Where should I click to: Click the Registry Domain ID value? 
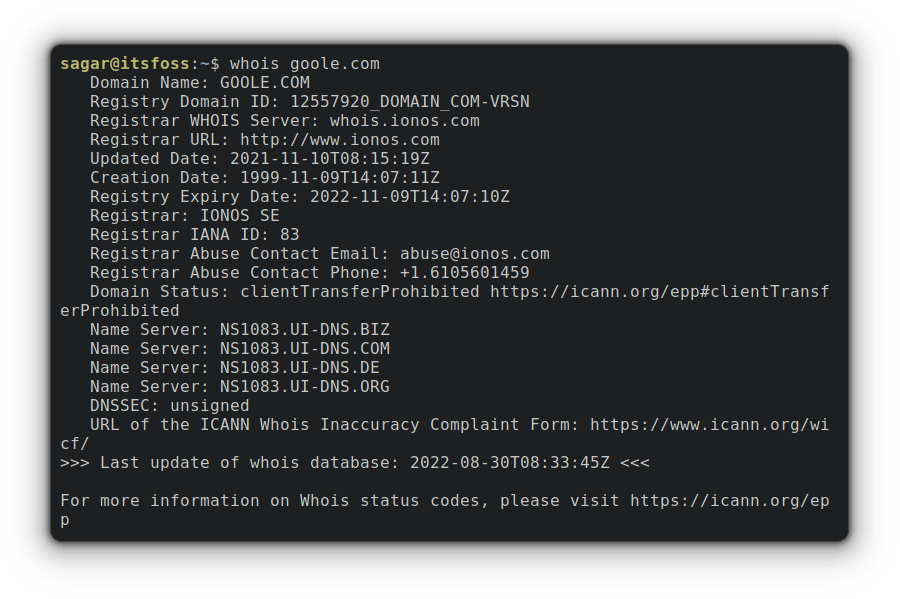point(410,102)
